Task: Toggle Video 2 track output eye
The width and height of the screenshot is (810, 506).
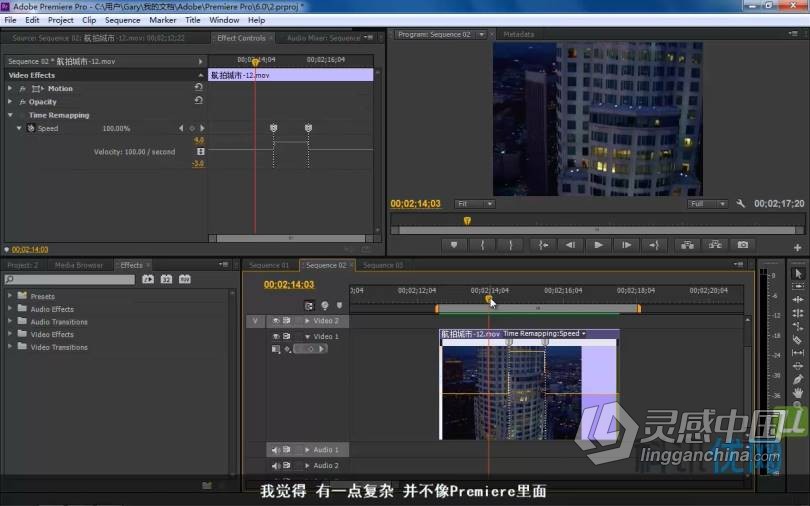Action: (276, 321)
